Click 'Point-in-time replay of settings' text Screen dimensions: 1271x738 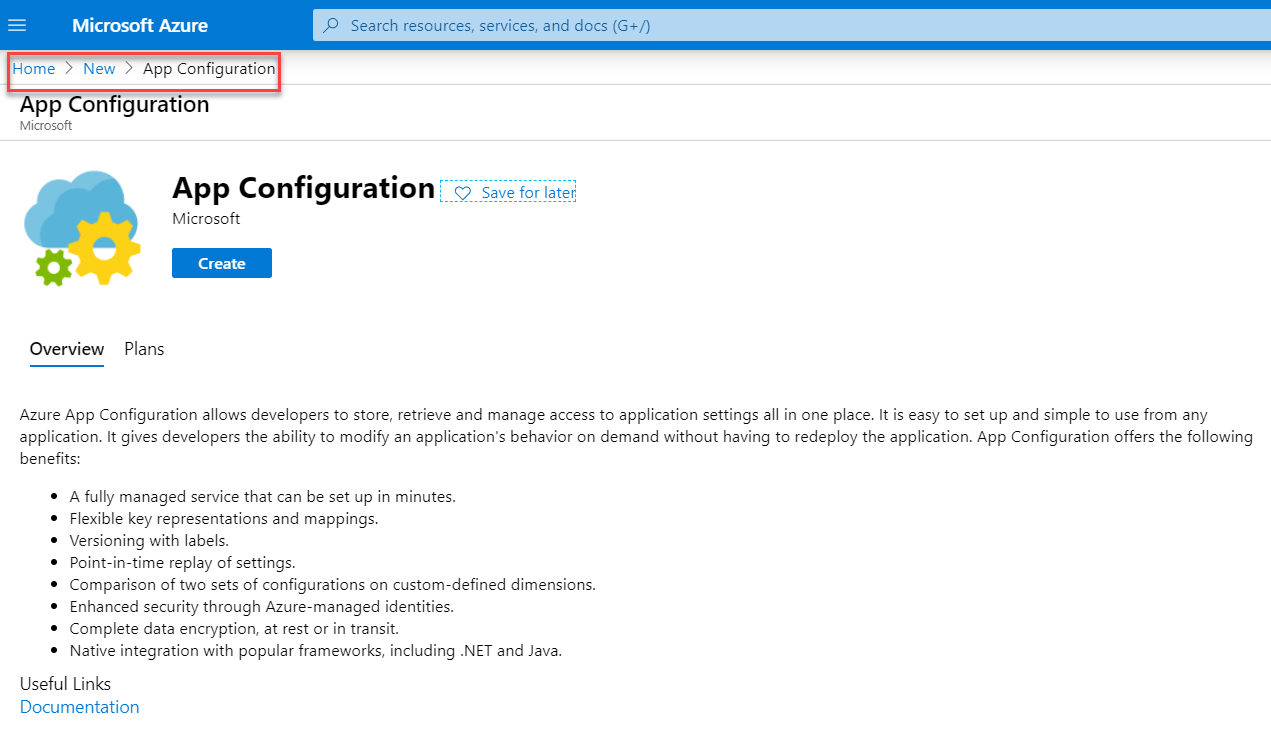pos(183,563)
